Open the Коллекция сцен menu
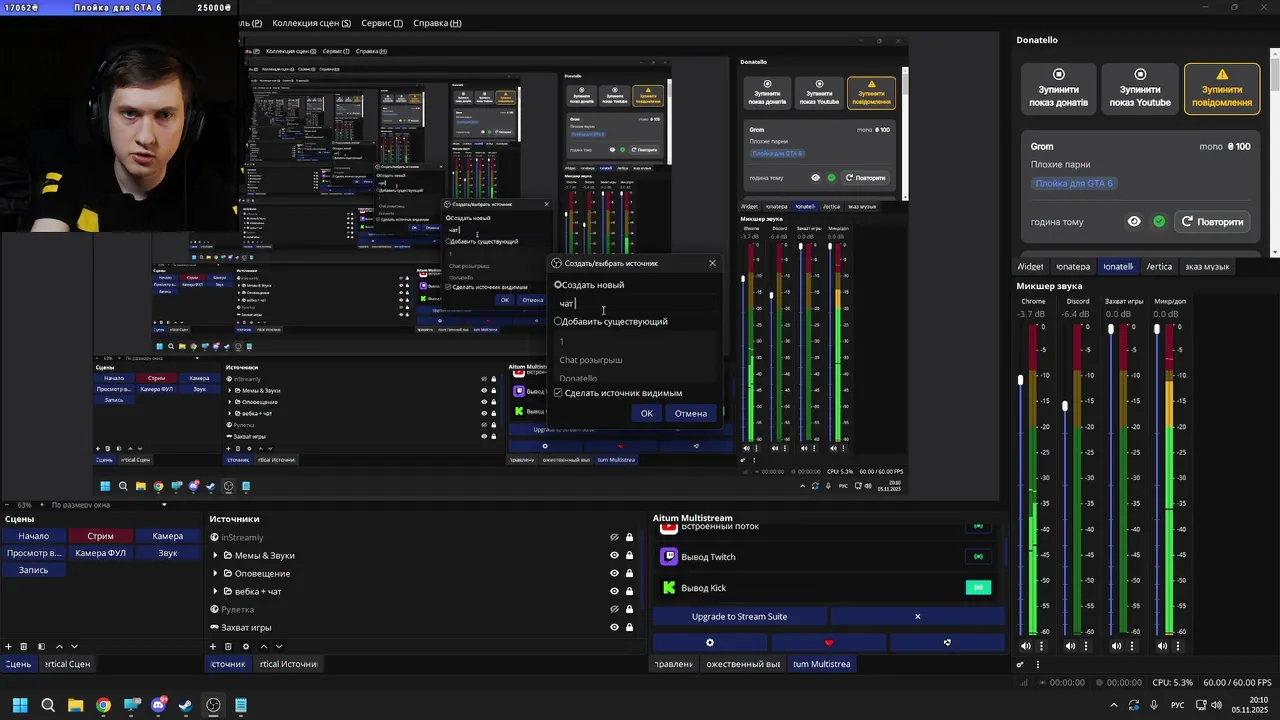1280x720 pixels. [312, 23]
